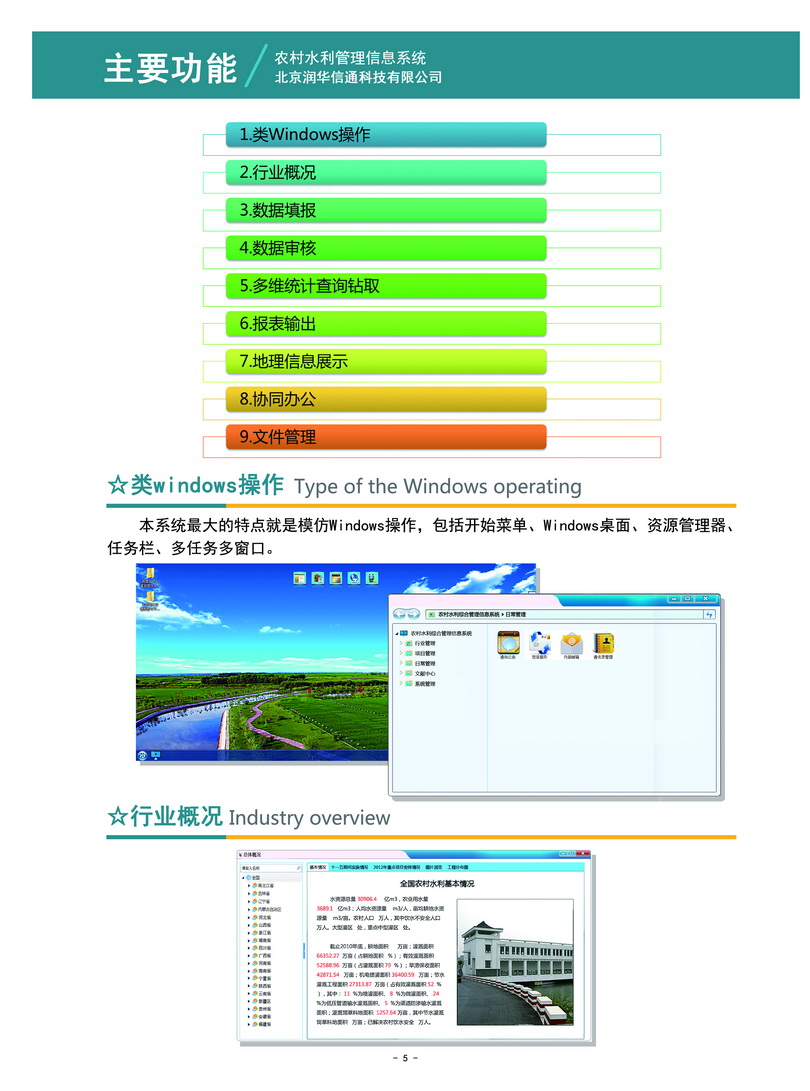Viewport: 810px width, 1091px height.
Task: Expand the 项目管理 tree node
Action: point(402,653)
